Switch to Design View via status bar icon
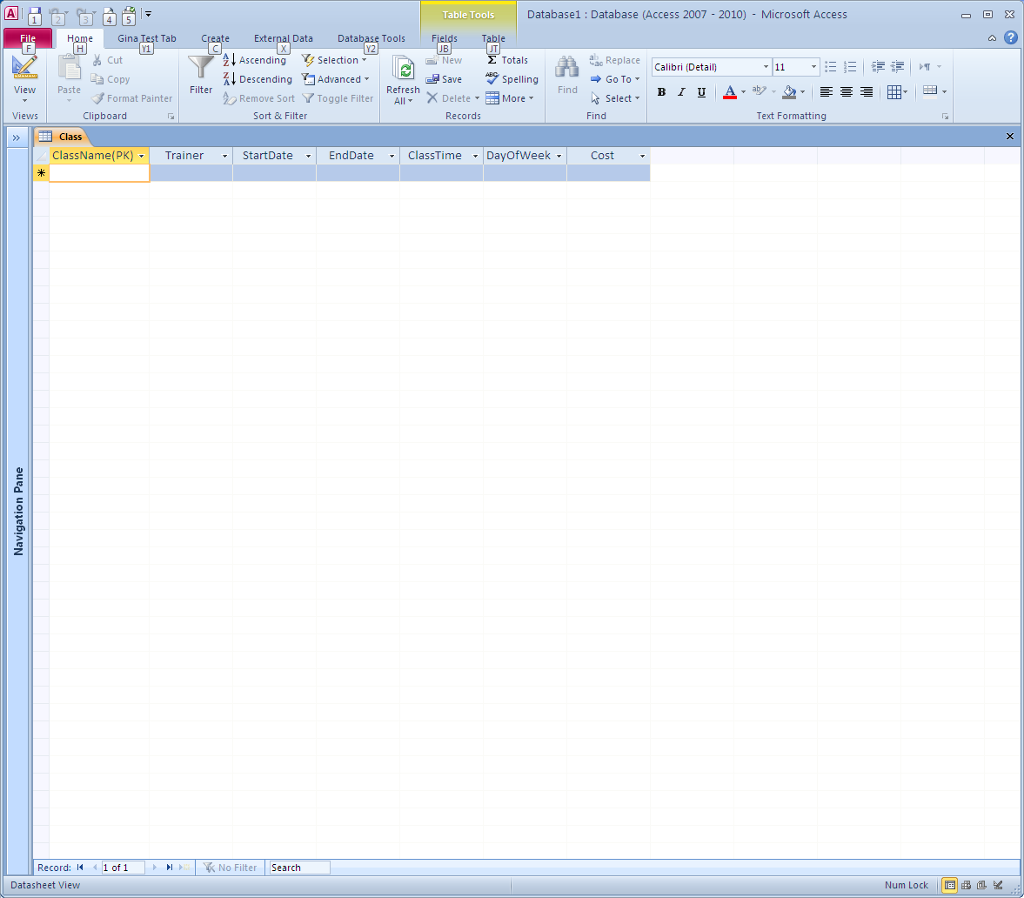1024x898 pixels. click(x=998, y=885)
